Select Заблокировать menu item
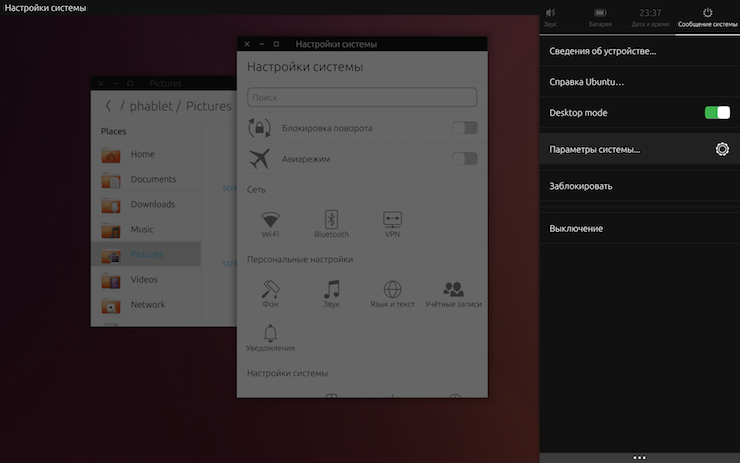The image size is (740, 463). pos(639,186)
